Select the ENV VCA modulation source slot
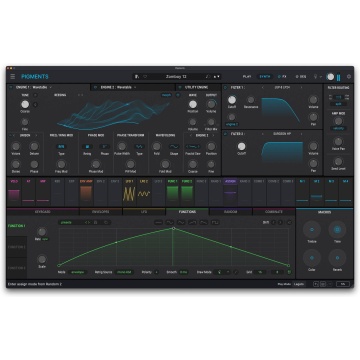The height and width of the screenshot is (360, 360). [x=86, y=193]
